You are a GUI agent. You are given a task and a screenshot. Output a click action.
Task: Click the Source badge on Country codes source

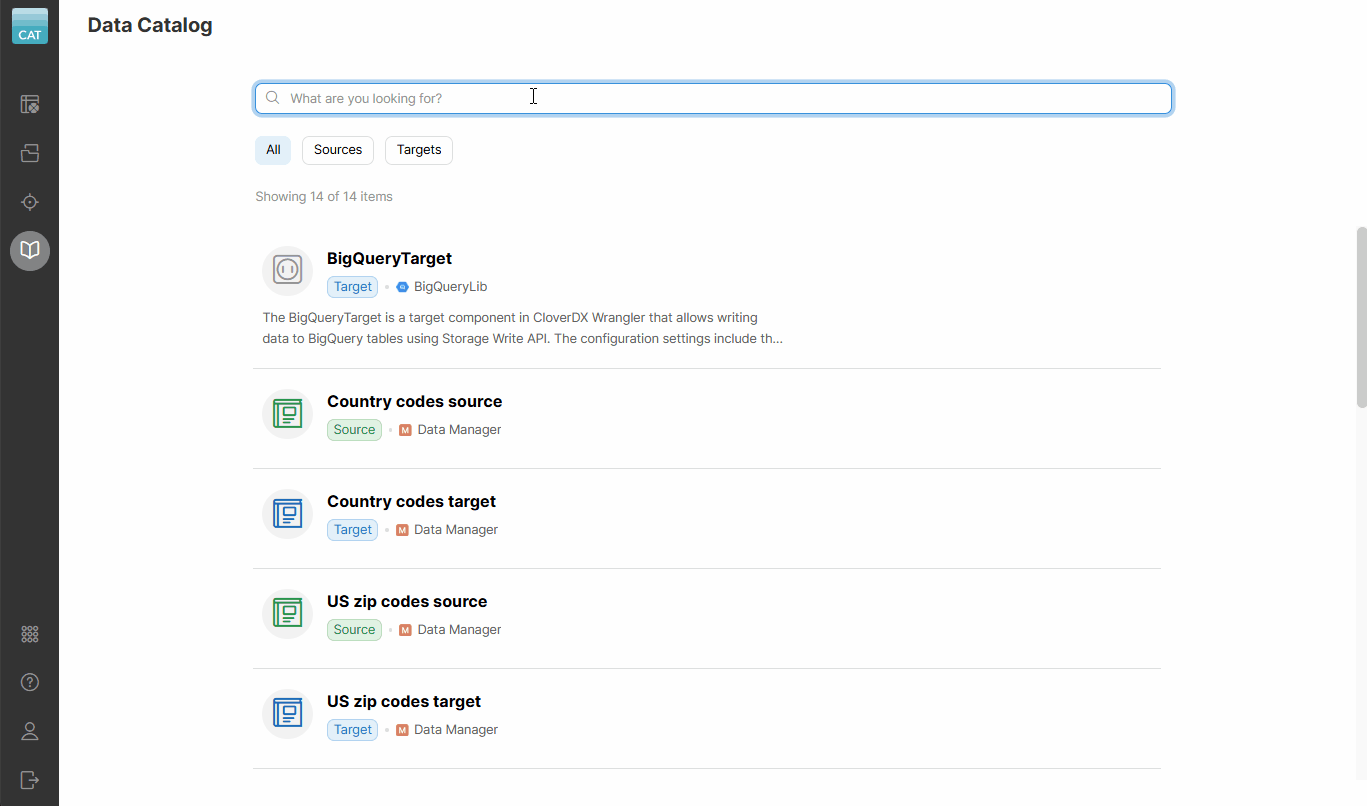[354, 429]
